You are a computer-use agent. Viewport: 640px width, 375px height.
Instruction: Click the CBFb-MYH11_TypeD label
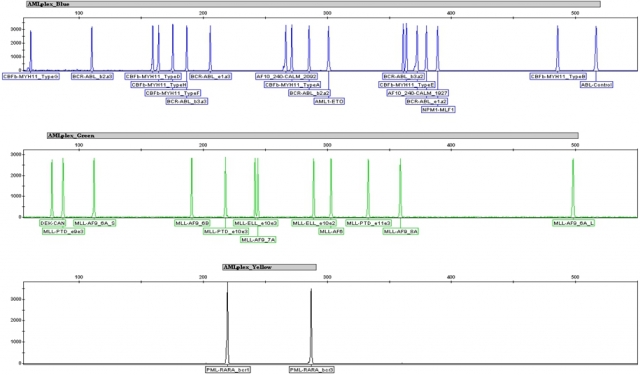153,76
